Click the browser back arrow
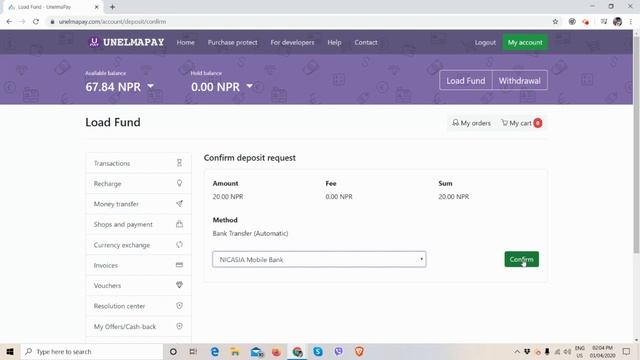 point(9,22)
